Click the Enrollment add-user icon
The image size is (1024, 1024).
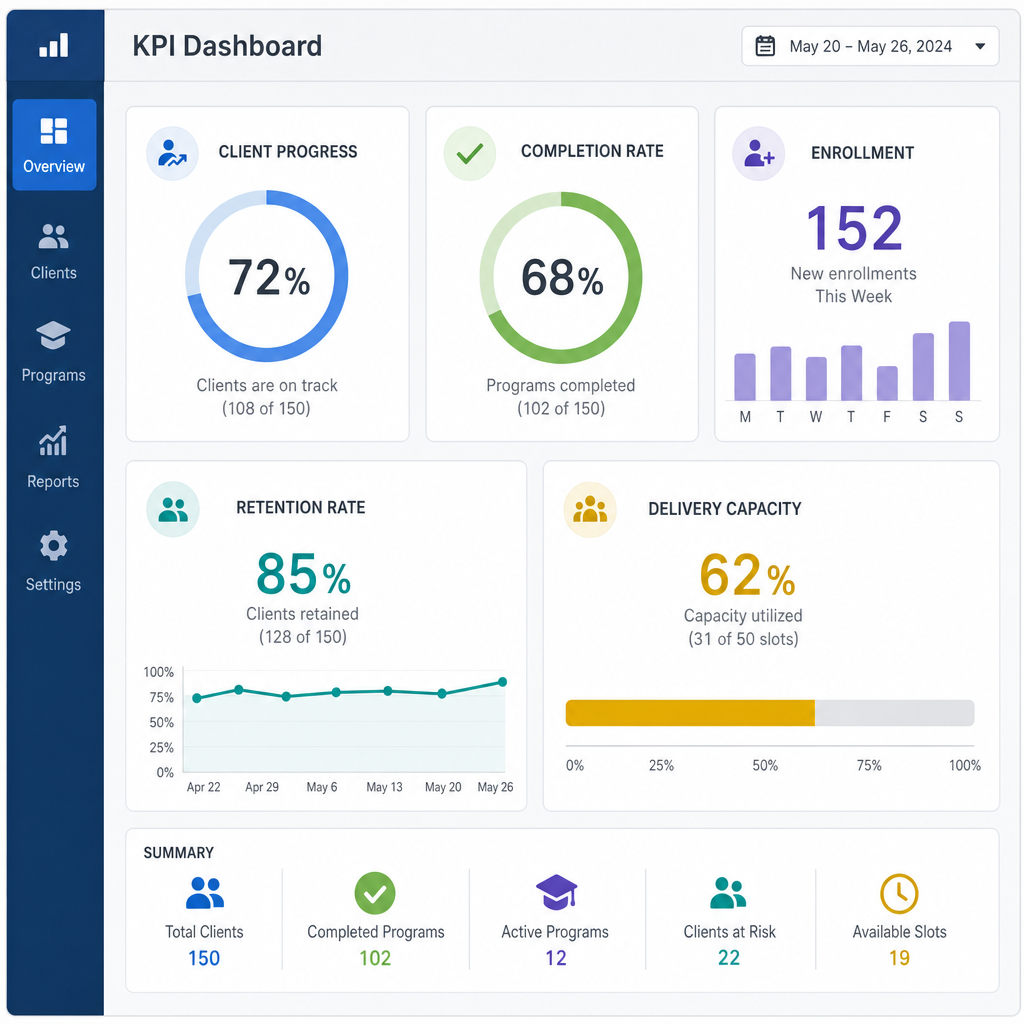point(758,153)
